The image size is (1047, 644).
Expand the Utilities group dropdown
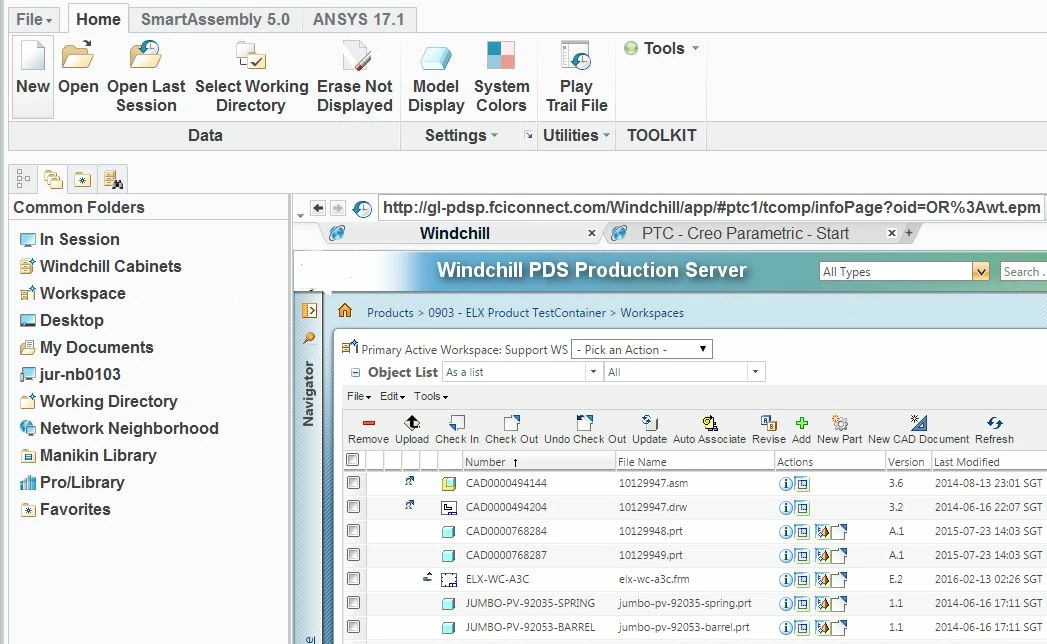pyautogui.click(x=576, y=136)
